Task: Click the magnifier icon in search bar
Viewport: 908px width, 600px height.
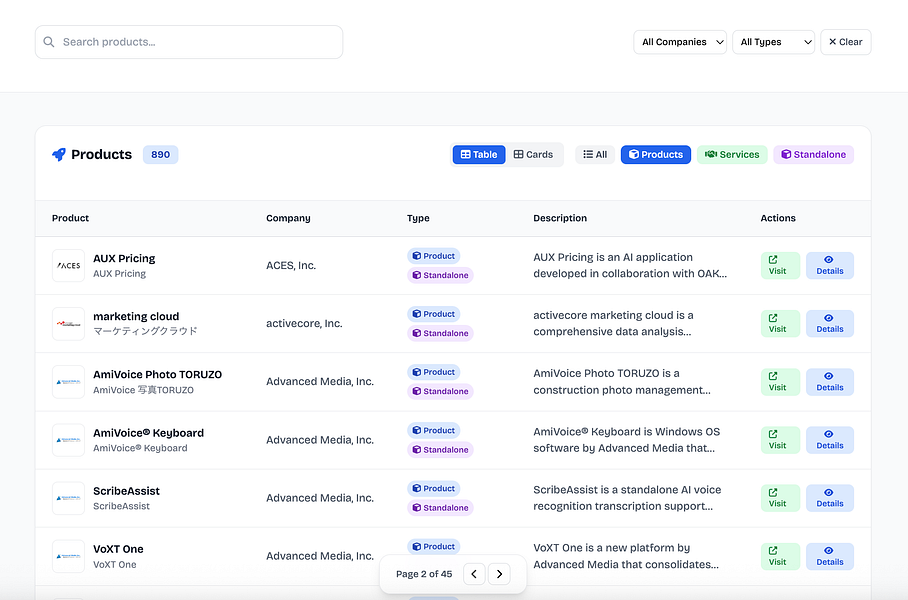Action: [x=49, y=42]
